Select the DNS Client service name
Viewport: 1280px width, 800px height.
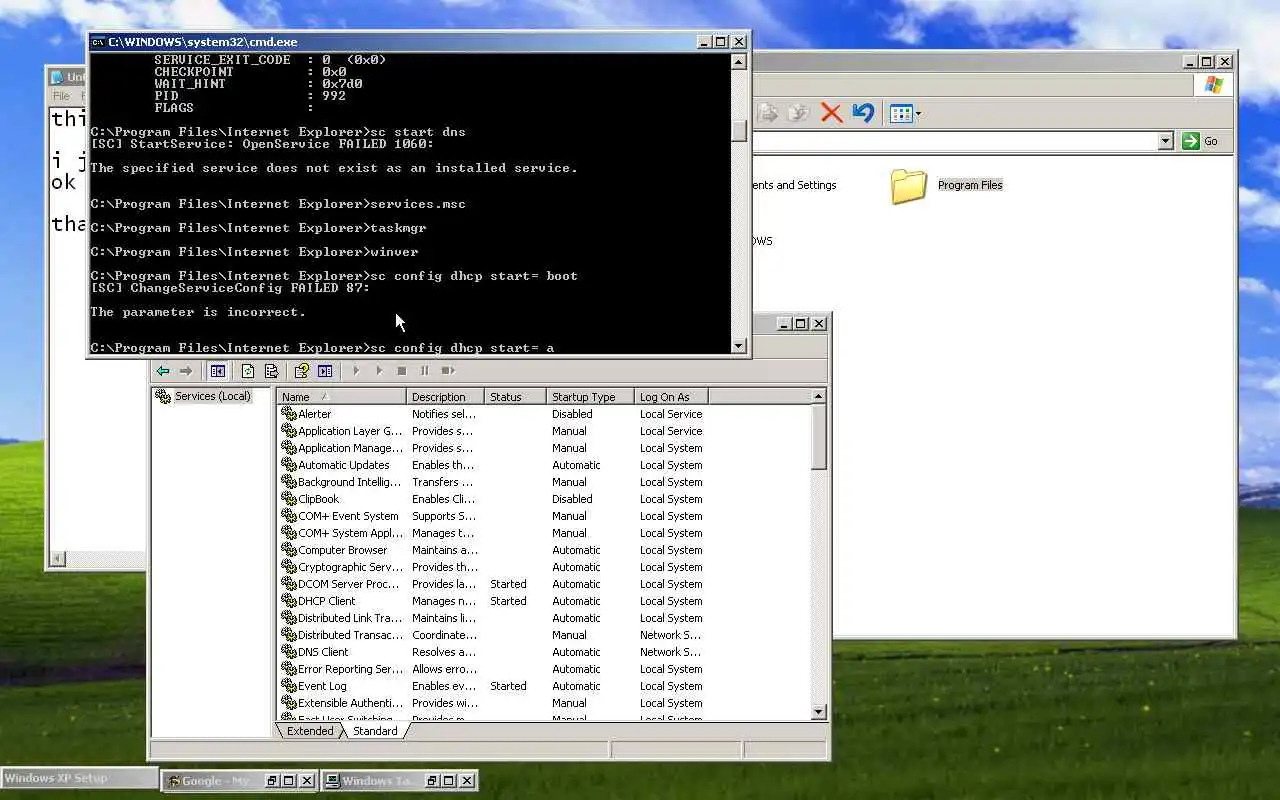(x=323, y=652)
